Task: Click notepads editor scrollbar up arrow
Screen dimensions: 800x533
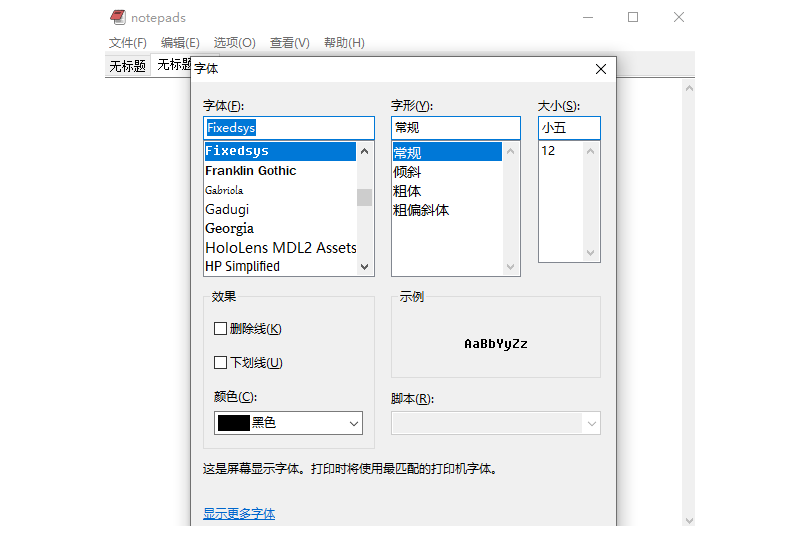Action: (689, 88)
